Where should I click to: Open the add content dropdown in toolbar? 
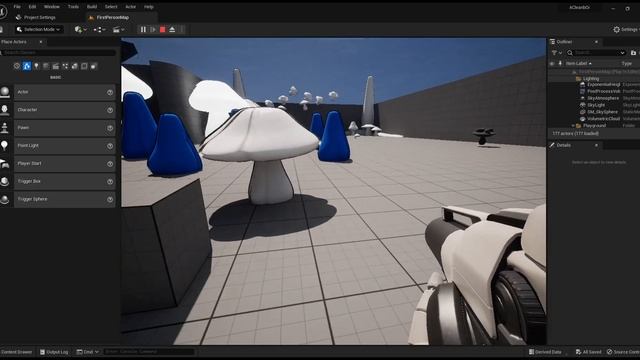click(x=80, y=29)
